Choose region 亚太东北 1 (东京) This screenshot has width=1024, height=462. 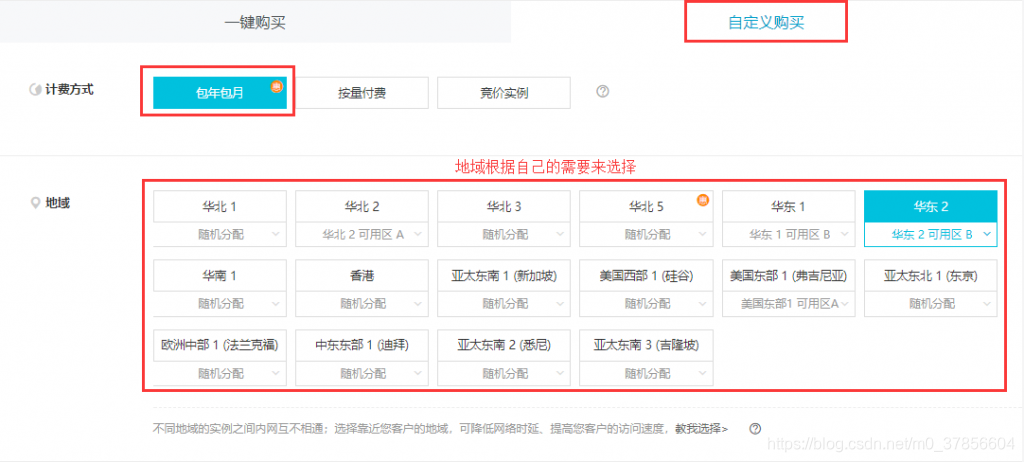pos(931,276)
